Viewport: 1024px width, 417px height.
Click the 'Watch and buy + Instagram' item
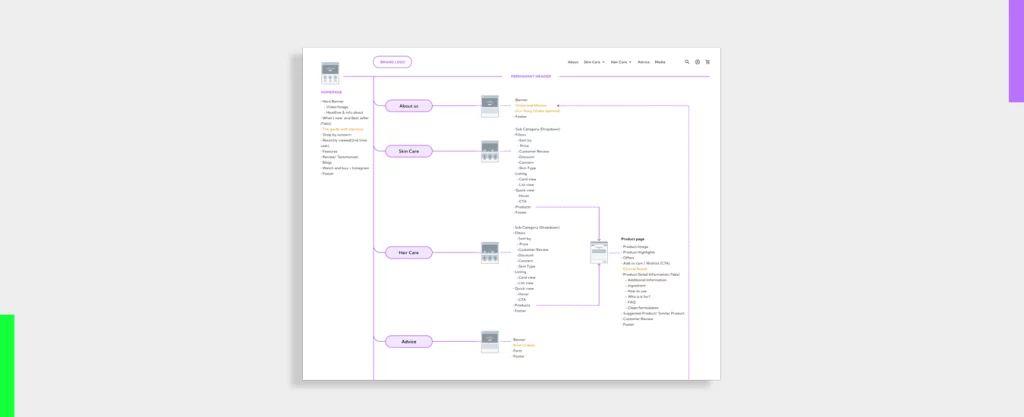click(345, 168)
